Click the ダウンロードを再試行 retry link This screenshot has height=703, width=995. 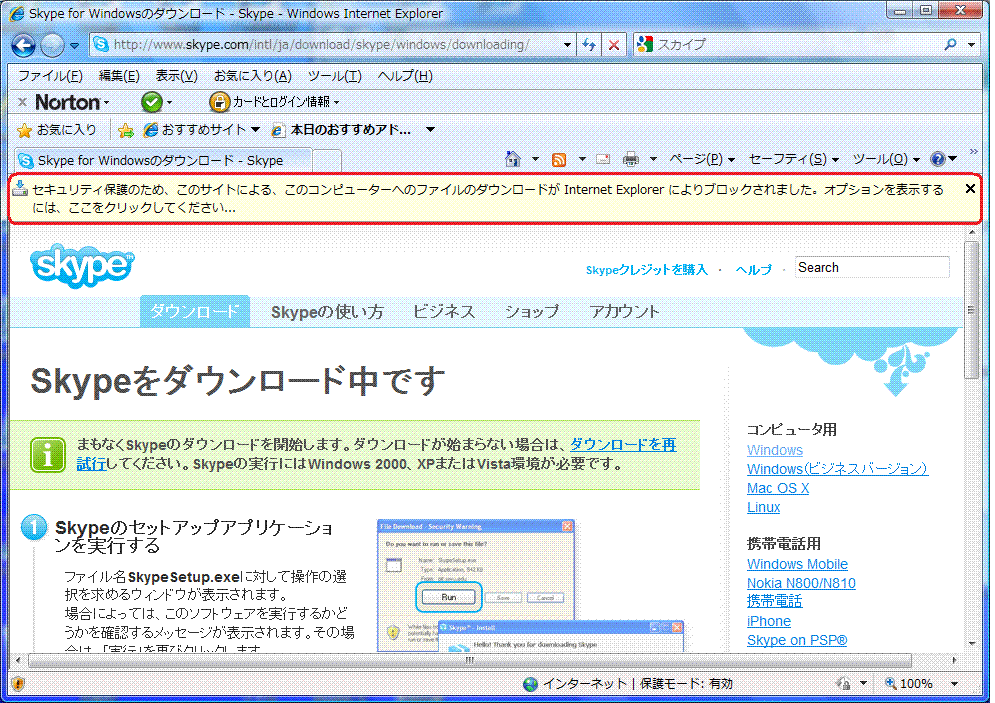[x=623, y=445]
